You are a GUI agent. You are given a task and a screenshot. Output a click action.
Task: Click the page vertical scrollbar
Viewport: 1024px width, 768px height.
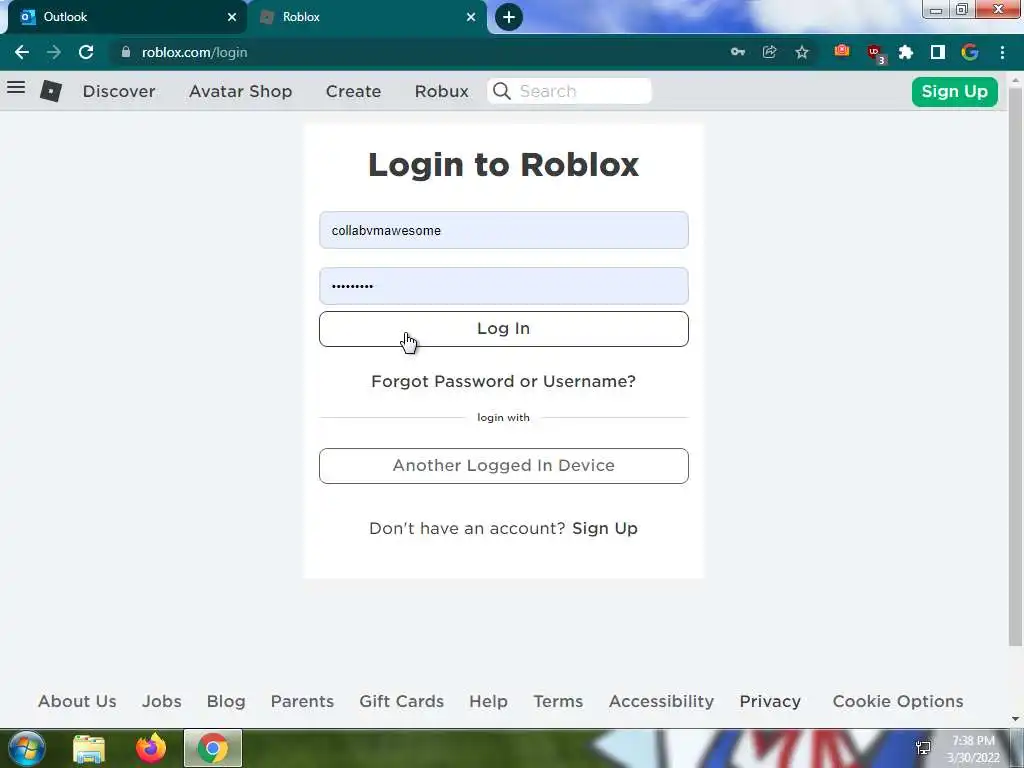tap(1015, 366)
